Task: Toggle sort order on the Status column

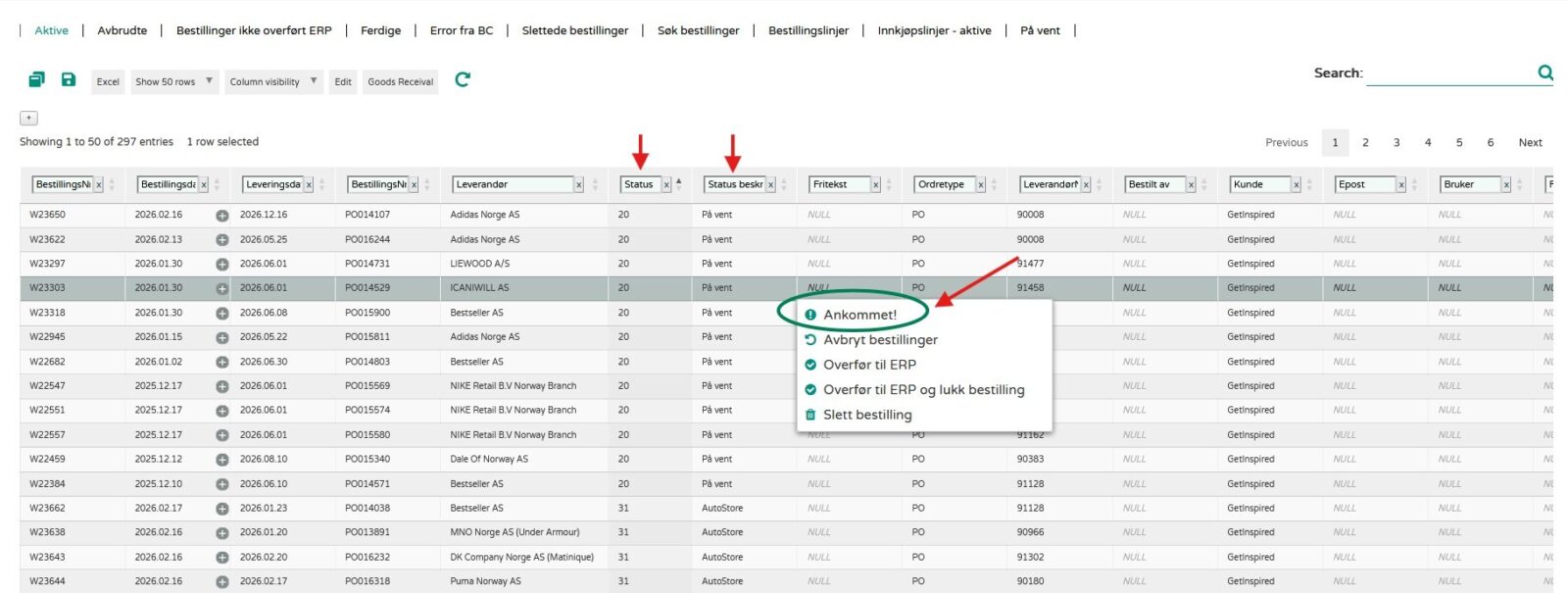Action: [x=679, y=184]
